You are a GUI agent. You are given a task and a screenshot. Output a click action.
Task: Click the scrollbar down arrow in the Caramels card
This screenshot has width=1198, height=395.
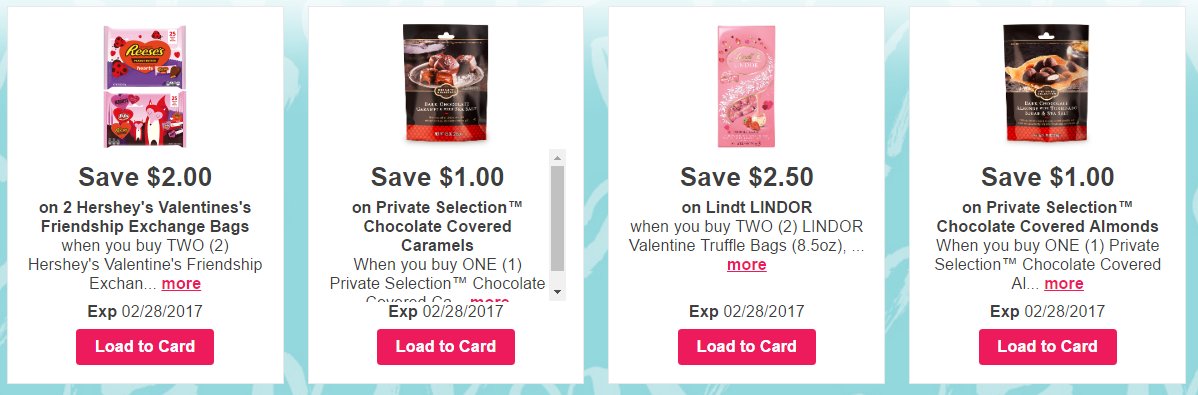[558, 293]
